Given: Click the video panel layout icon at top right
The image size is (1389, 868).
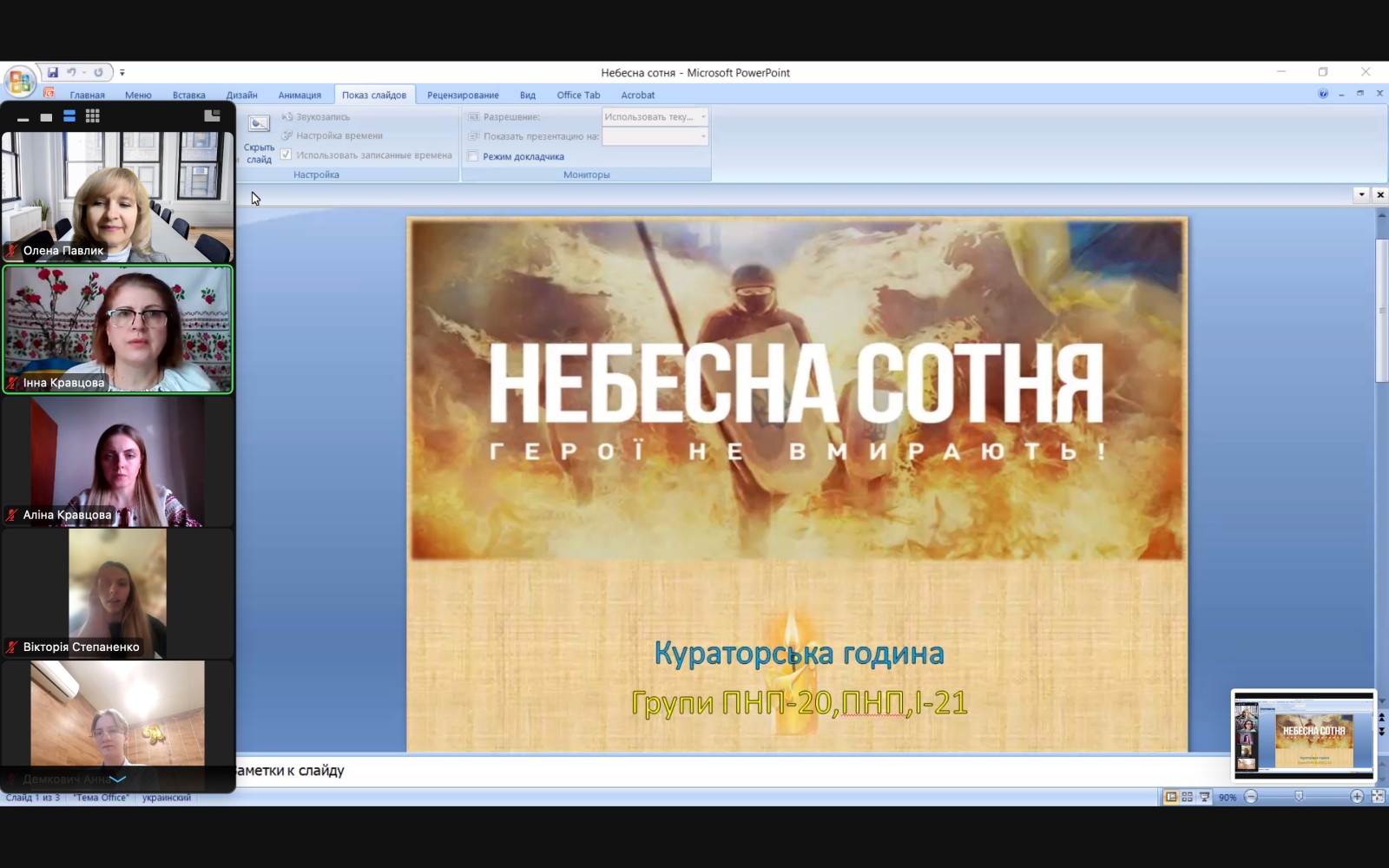Looking at the screenshot, I should click(x=212, y=115).
